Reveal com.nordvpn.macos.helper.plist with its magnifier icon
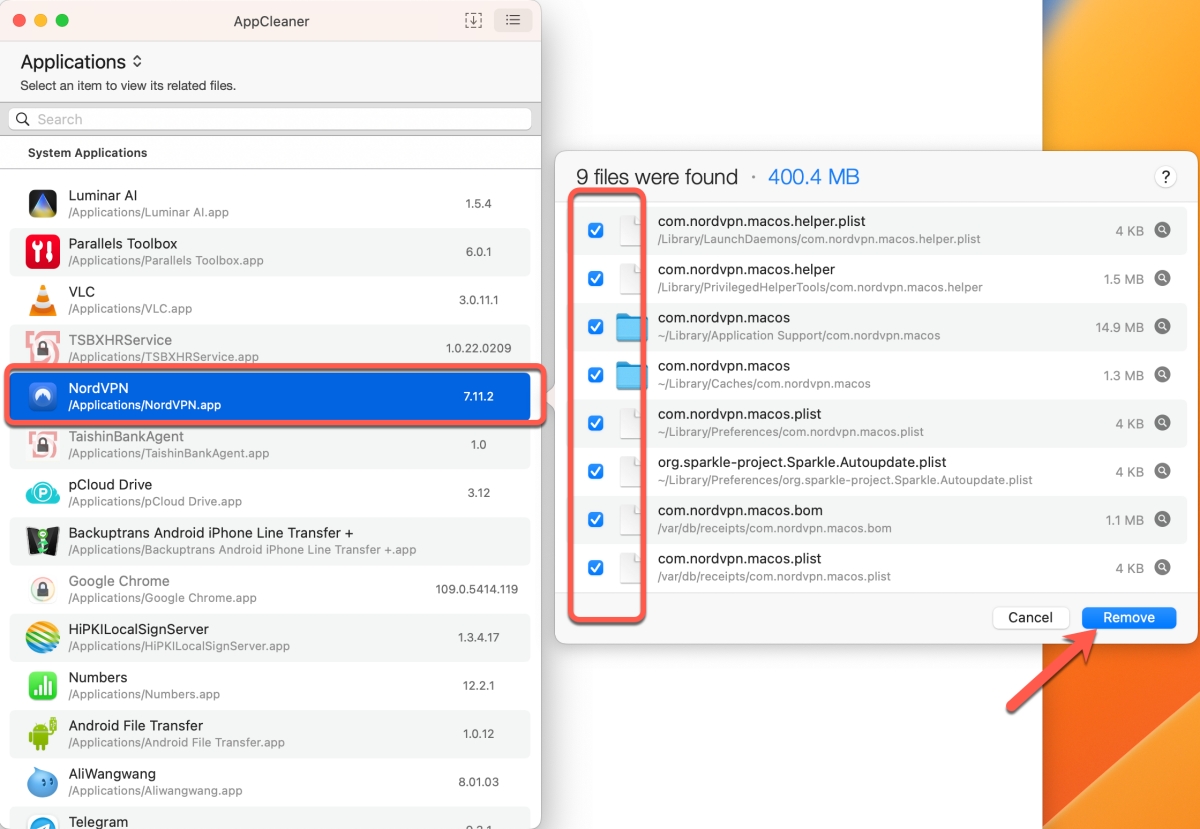This screenshot has width=1200, height=829. (1162, 230)
